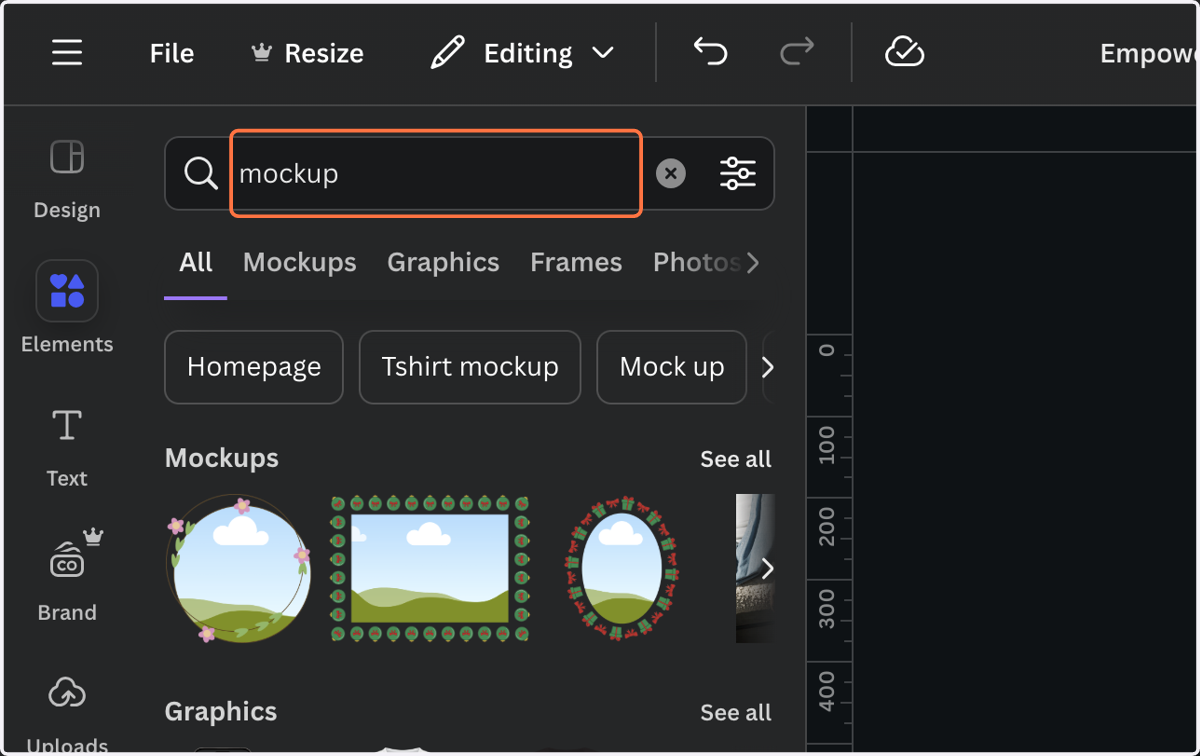The height and width of the screenshot is (756, 1200).
Task: Choose the oval gift wreath frame mockup
Action: (x=622, y=568)
